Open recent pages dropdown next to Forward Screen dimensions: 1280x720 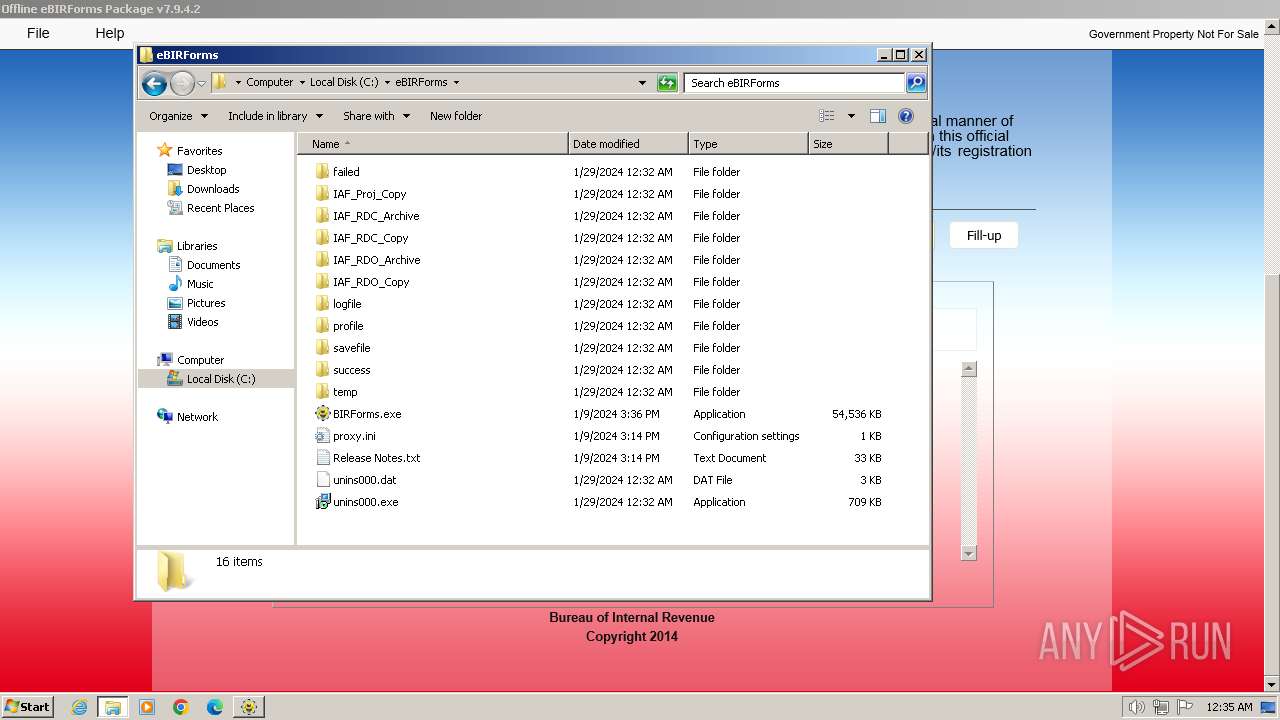(x=201, y=83)
